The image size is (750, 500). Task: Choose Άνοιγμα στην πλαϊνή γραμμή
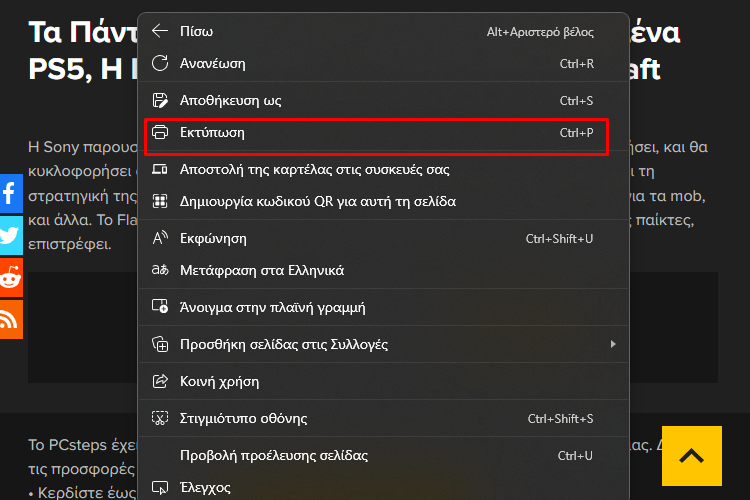pyautogui.click(x=384, y=307)
